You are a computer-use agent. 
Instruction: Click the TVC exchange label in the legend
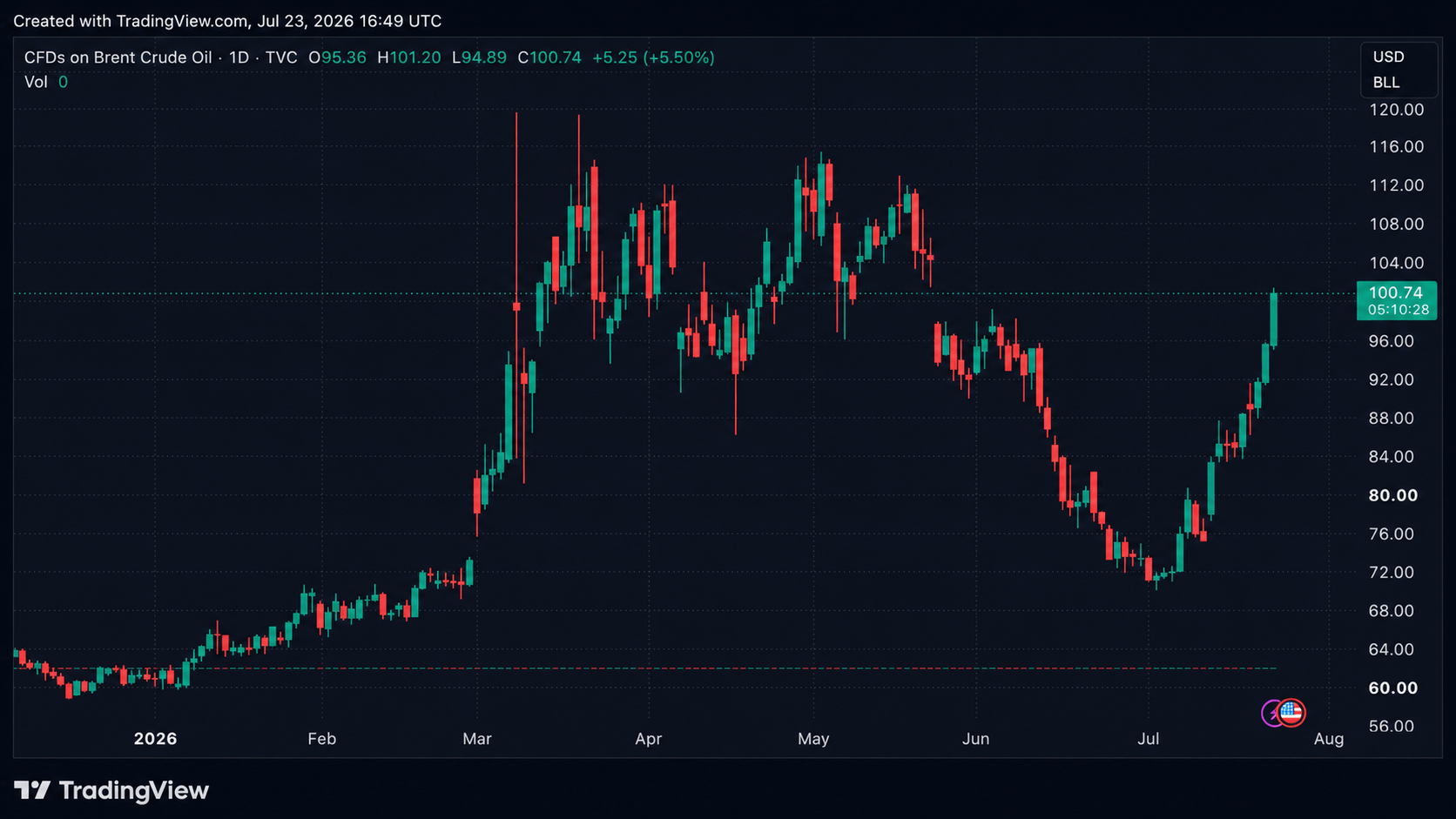(281, 57)
